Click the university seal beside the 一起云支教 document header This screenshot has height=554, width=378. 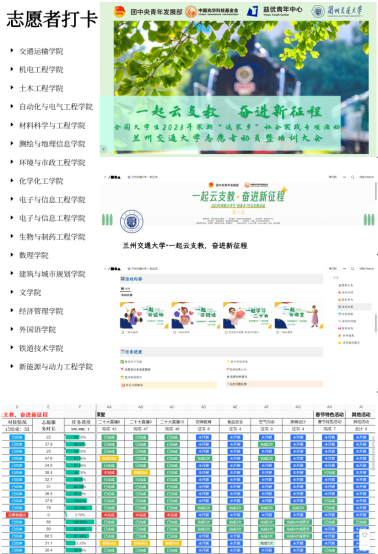pyautogui.click(x=132, y=222)
